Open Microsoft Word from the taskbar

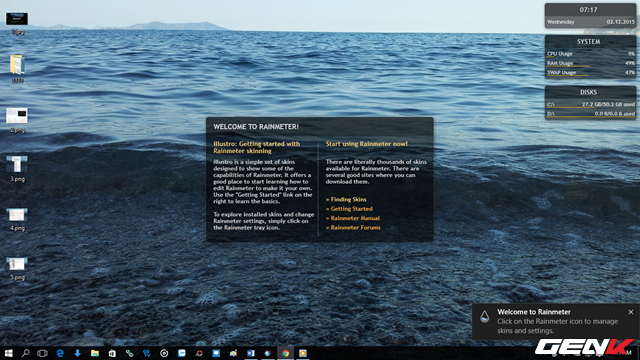(x=251, y=353)
